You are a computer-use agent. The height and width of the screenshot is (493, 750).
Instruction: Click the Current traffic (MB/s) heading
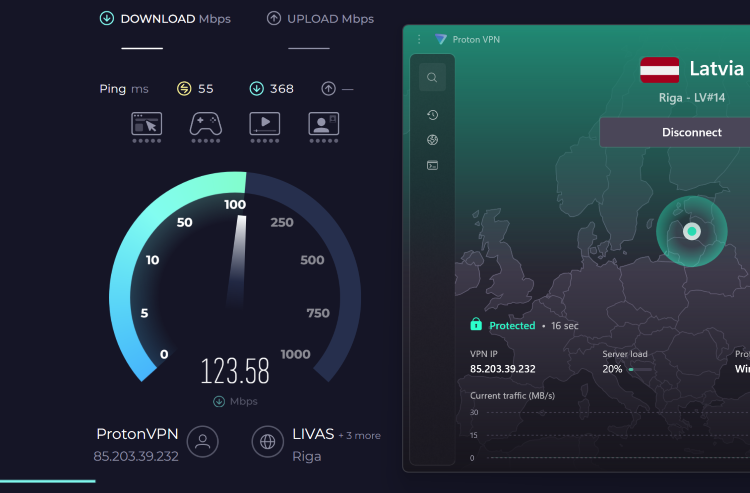pos(512,395)
